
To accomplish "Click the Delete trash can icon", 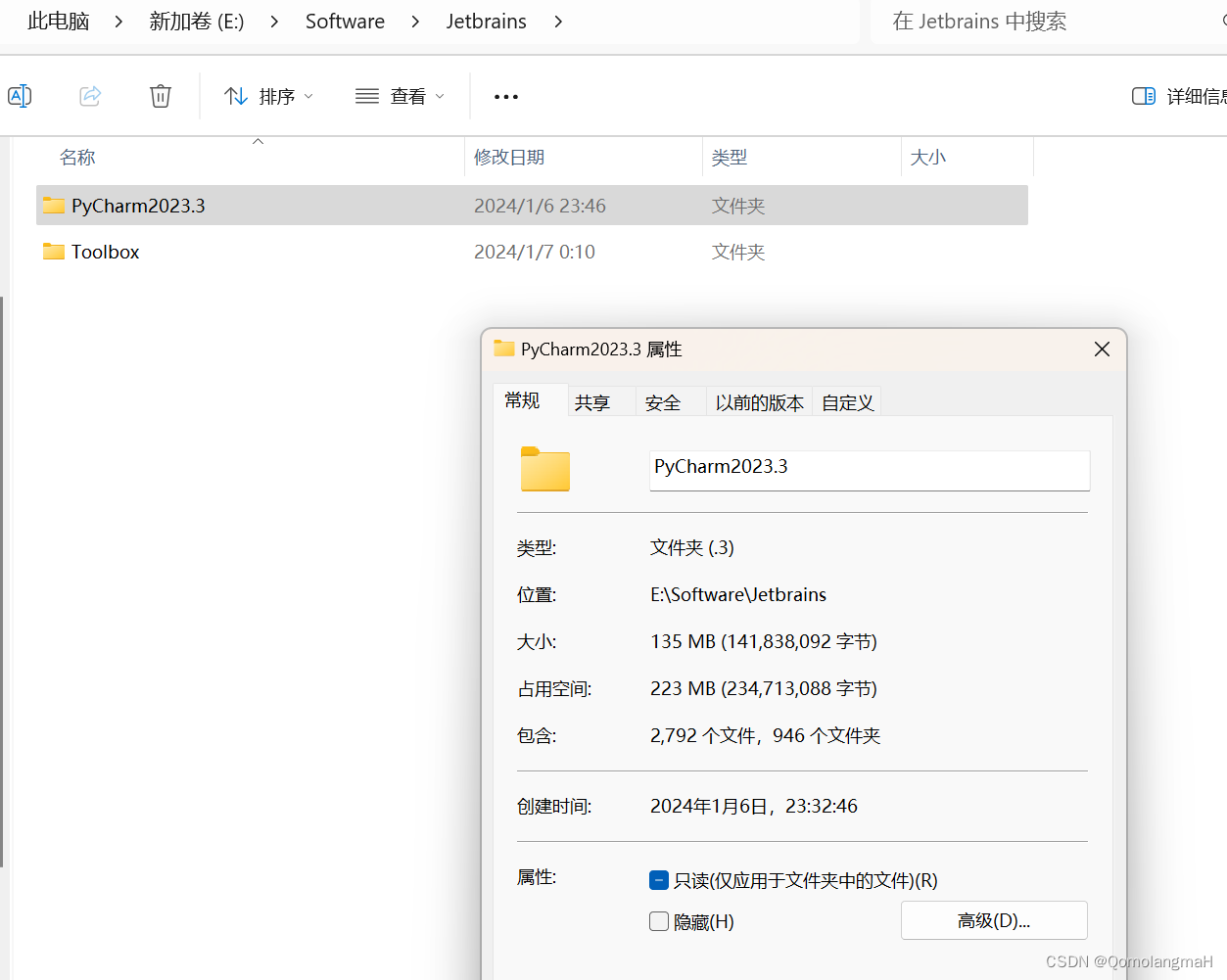I will pos(161,96).
